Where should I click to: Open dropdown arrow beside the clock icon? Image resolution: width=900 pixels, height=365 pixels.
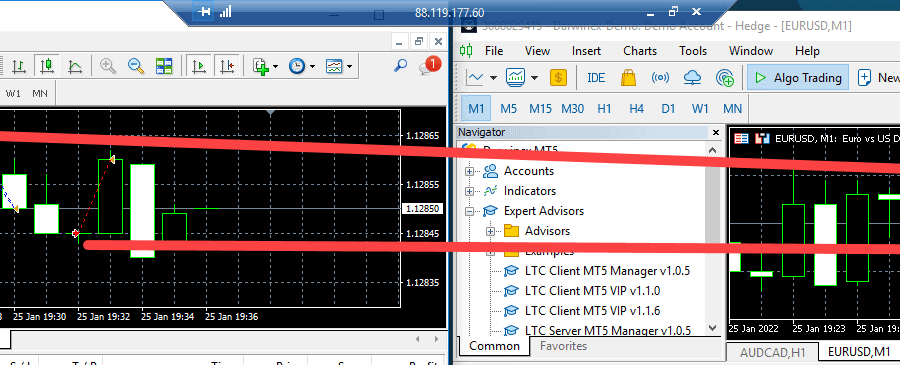[x=312, y=67]
